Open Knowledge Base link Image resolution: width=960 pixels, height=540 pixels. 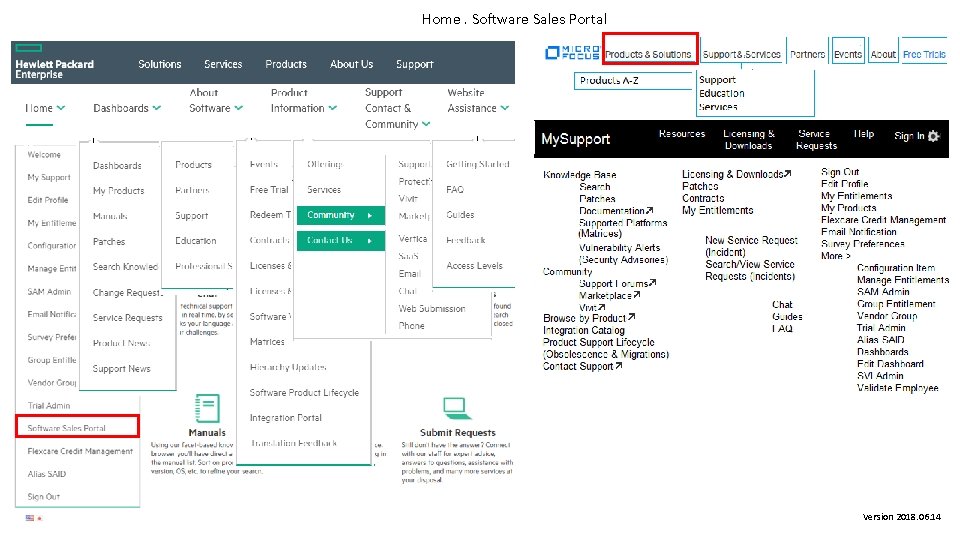click(579, 174)
